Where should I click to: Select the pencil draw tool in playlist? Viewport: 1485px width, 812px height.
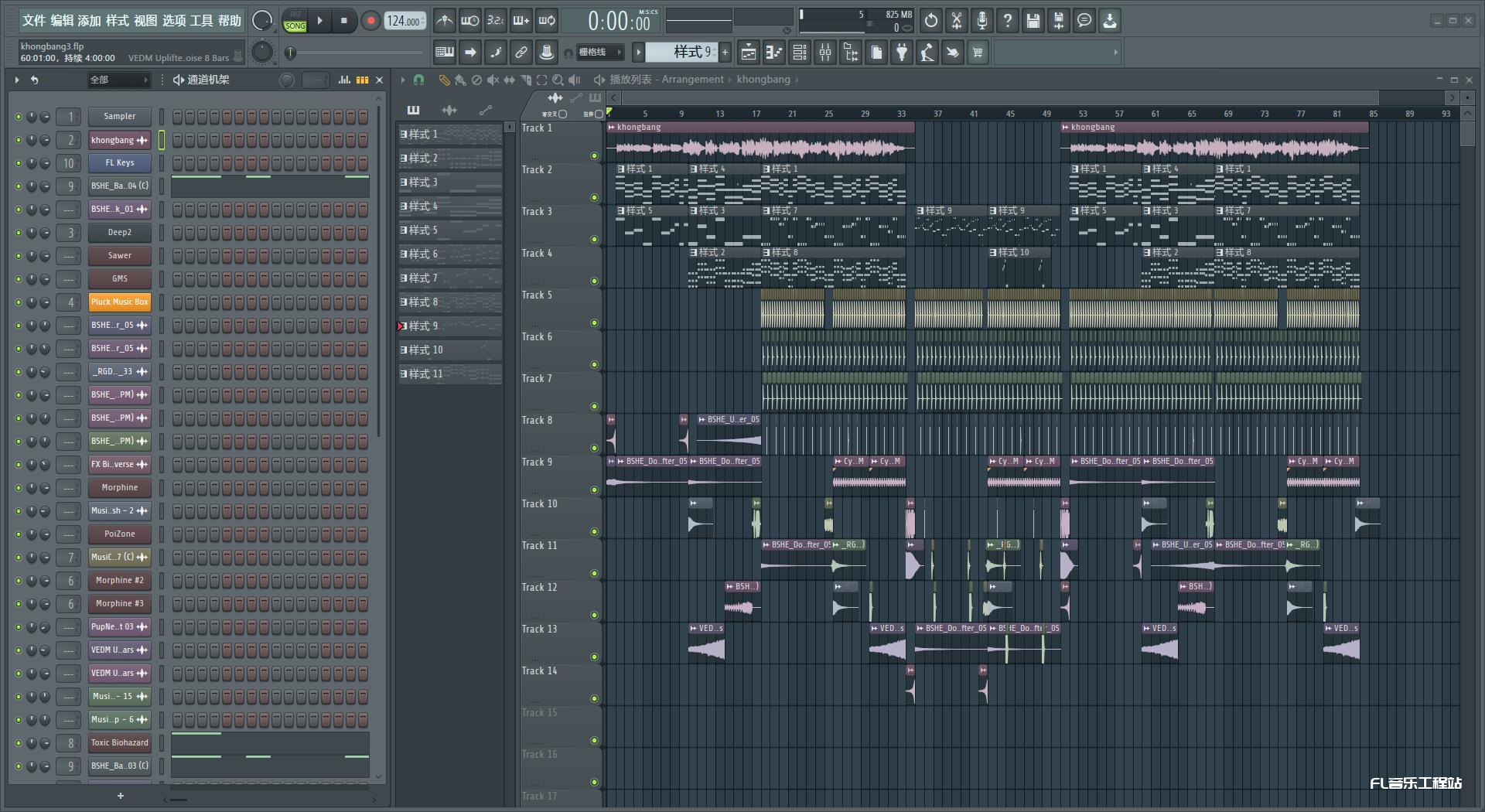tap(444, 80)
